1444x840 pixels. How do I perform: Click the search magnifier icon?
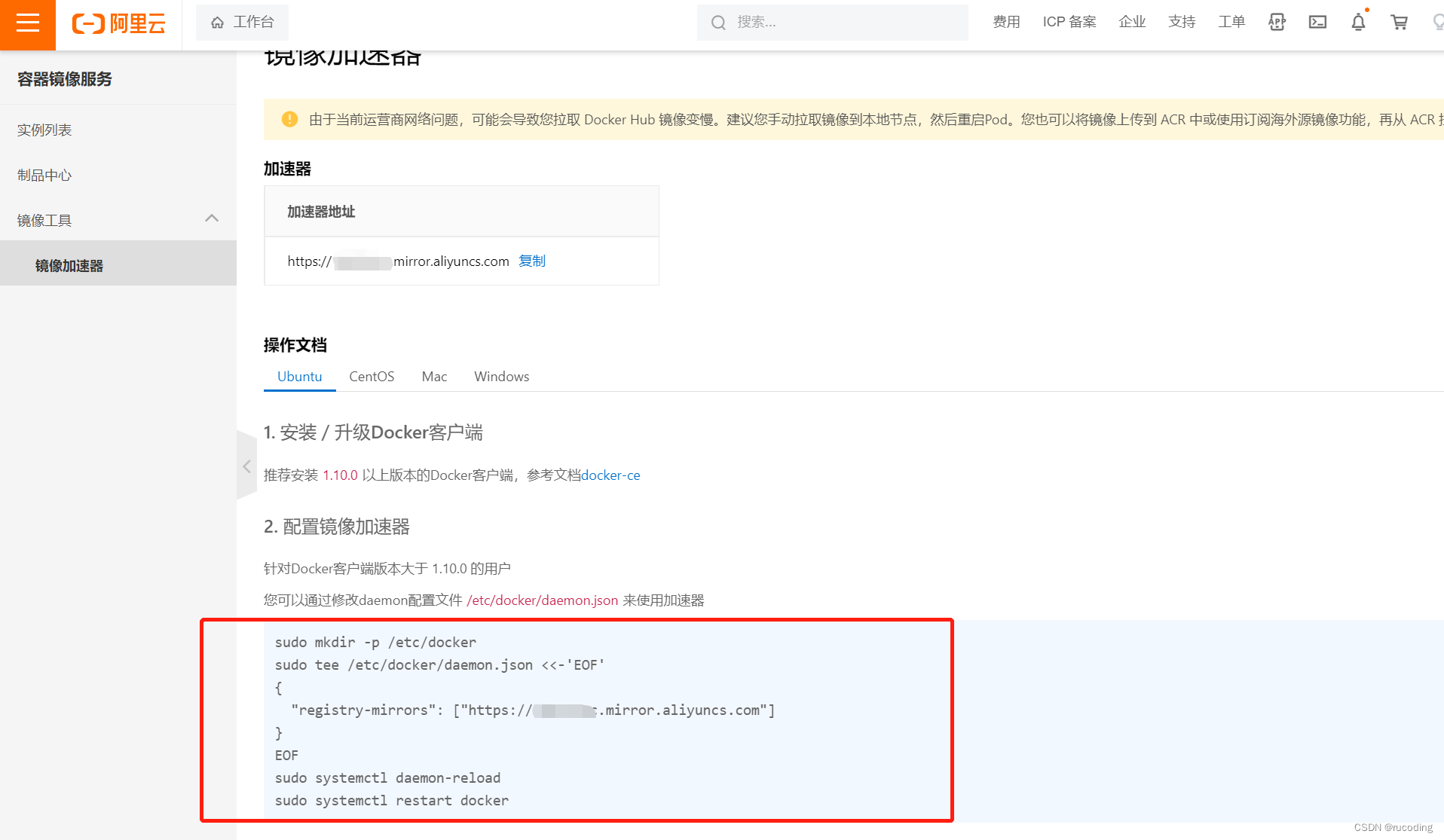point(718,23)
